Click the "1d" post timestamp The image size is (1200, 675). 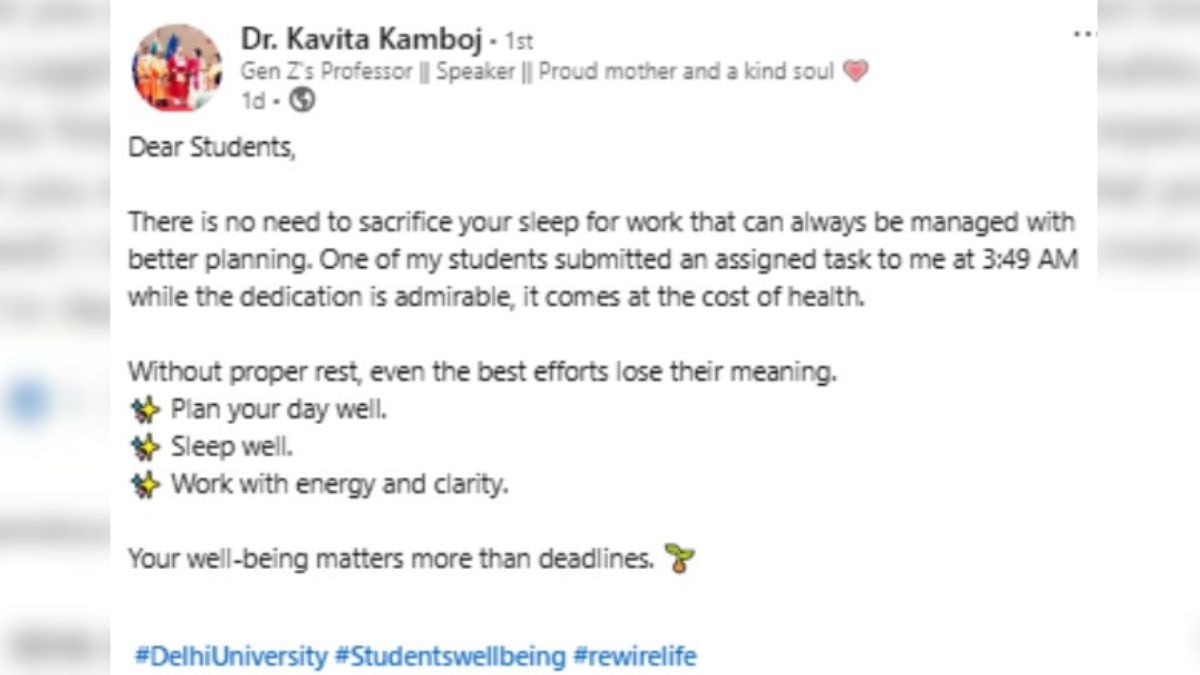(252, 100)
